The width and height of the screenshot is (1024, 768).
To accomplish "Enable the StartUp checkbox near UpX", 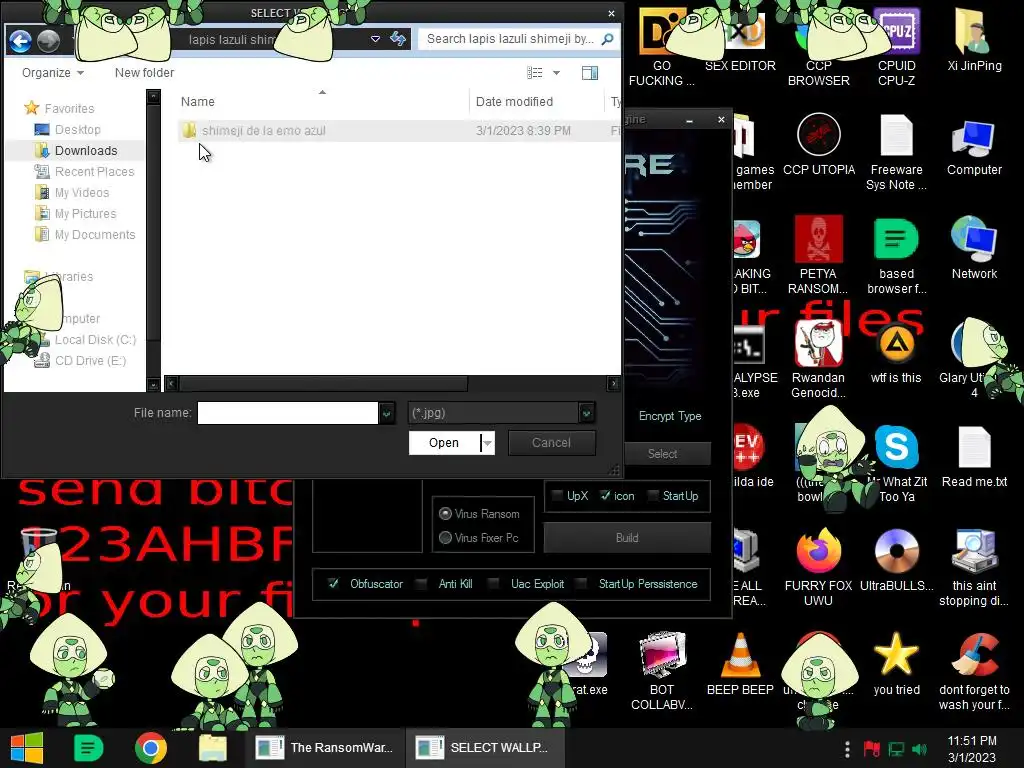I will point(652,496).
